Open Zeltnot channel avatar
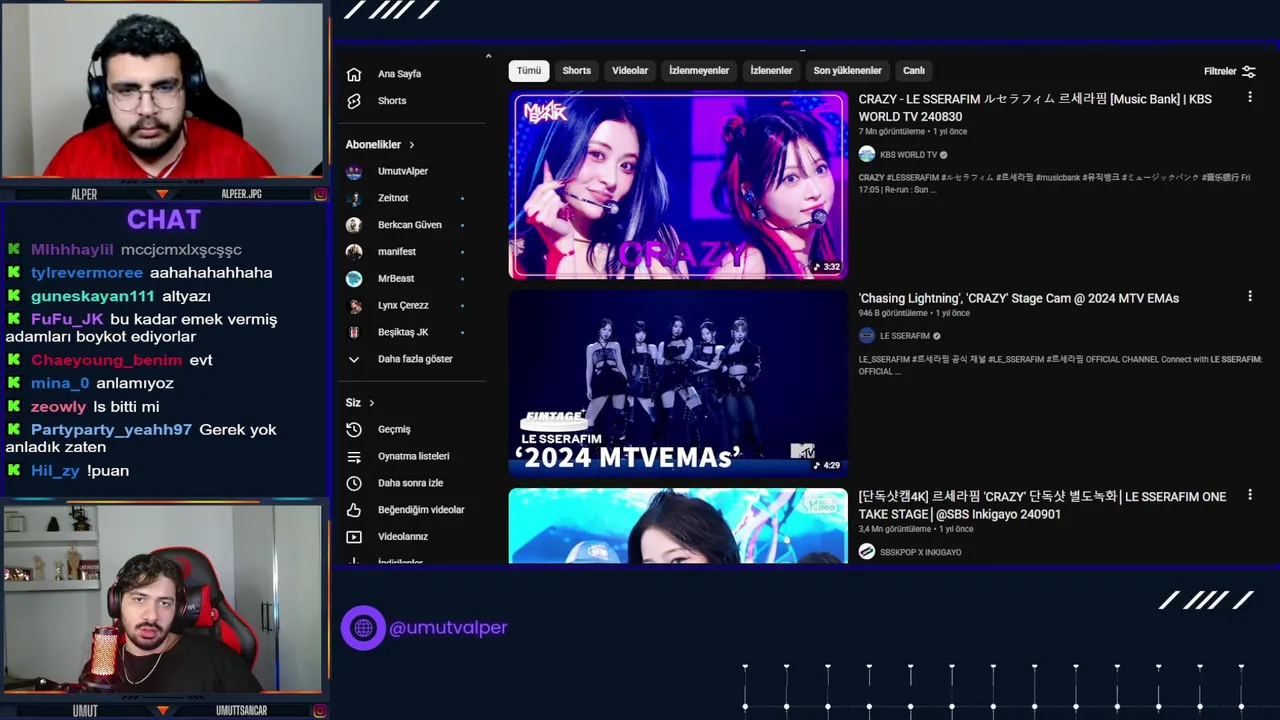The height and width of the screenshot is (720, 1280). pos(354,198)
